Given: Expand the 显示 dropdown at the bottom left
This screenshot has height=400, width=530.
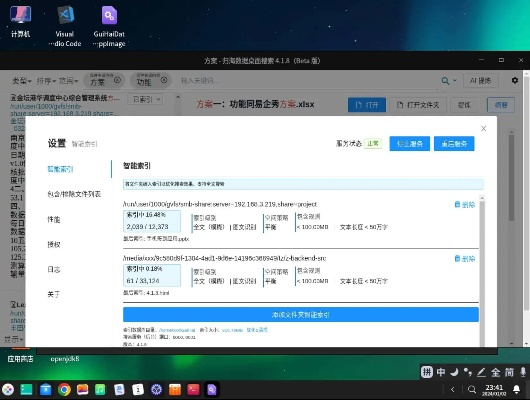Looking at the screenshot, I should (x=14, y=339).
